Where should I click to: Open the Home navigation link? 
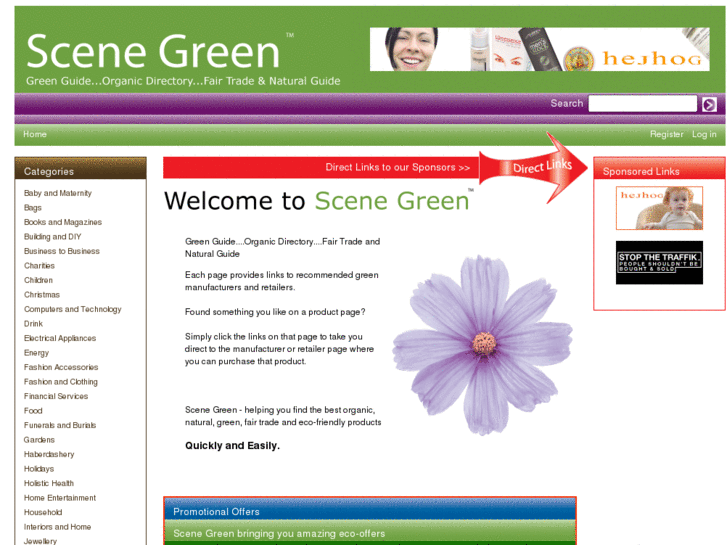click(35, 134)
